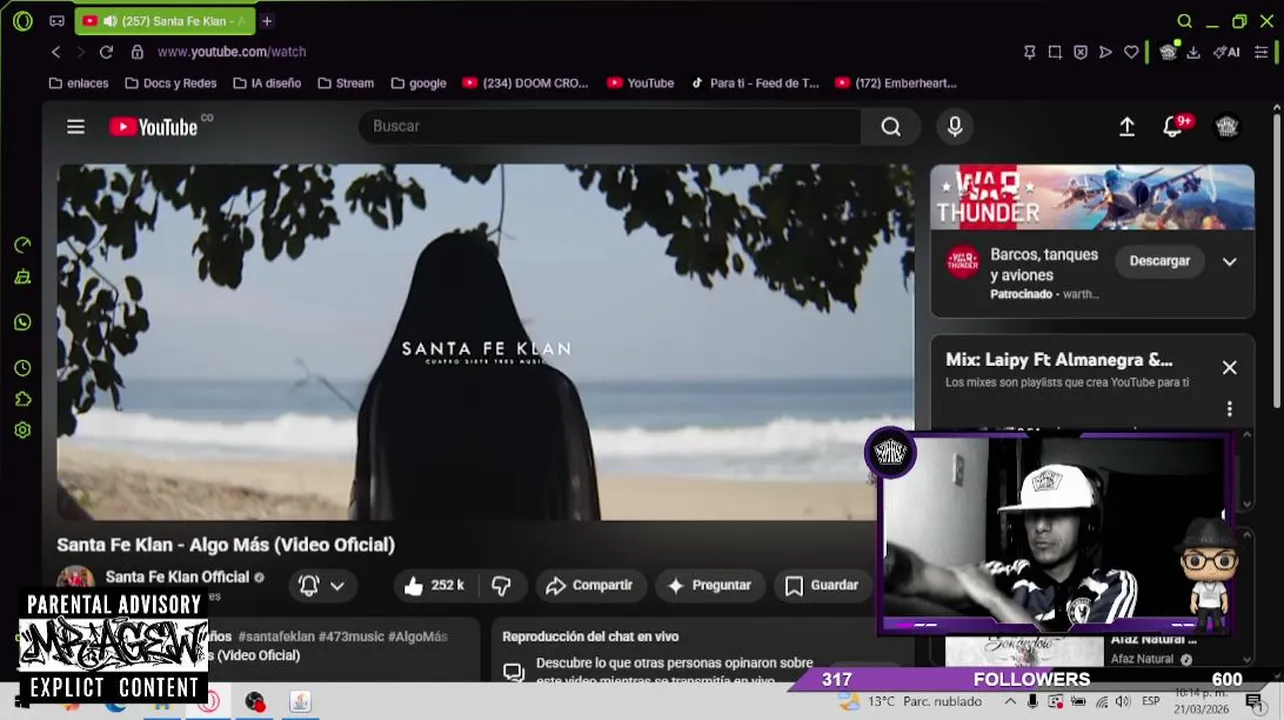This screenshot has width=1284, height=720.
Task: Open the YouTube hamburger guide menu
Action: (76, 126)
